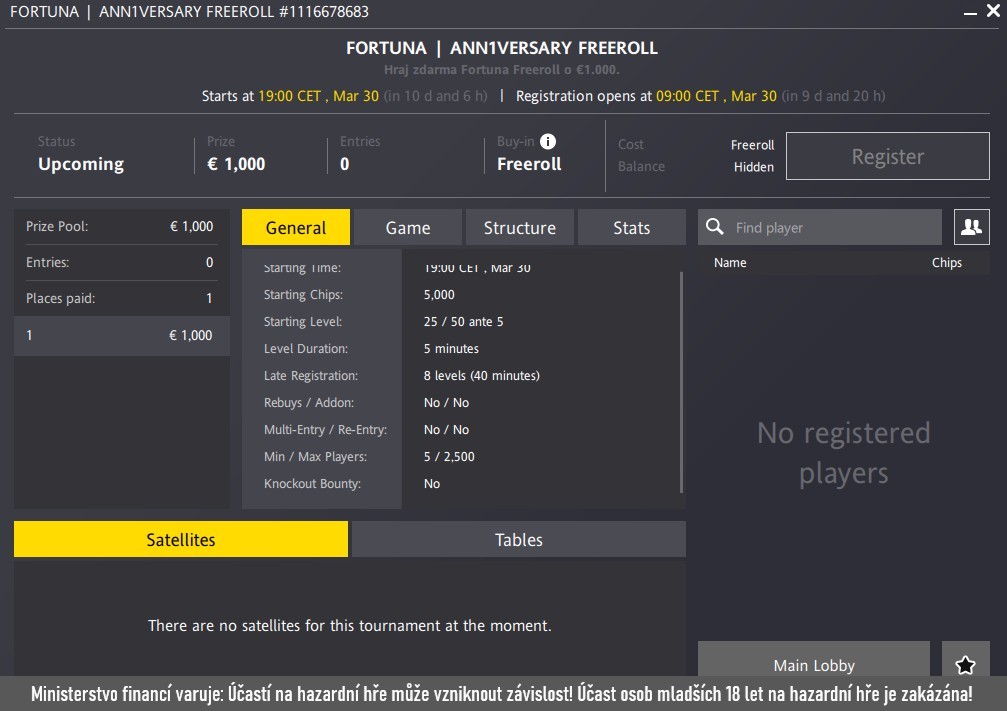Switch to the Structure tab
The width and height of the screenshot is (1007, 711).
click(x=520, y=227)
